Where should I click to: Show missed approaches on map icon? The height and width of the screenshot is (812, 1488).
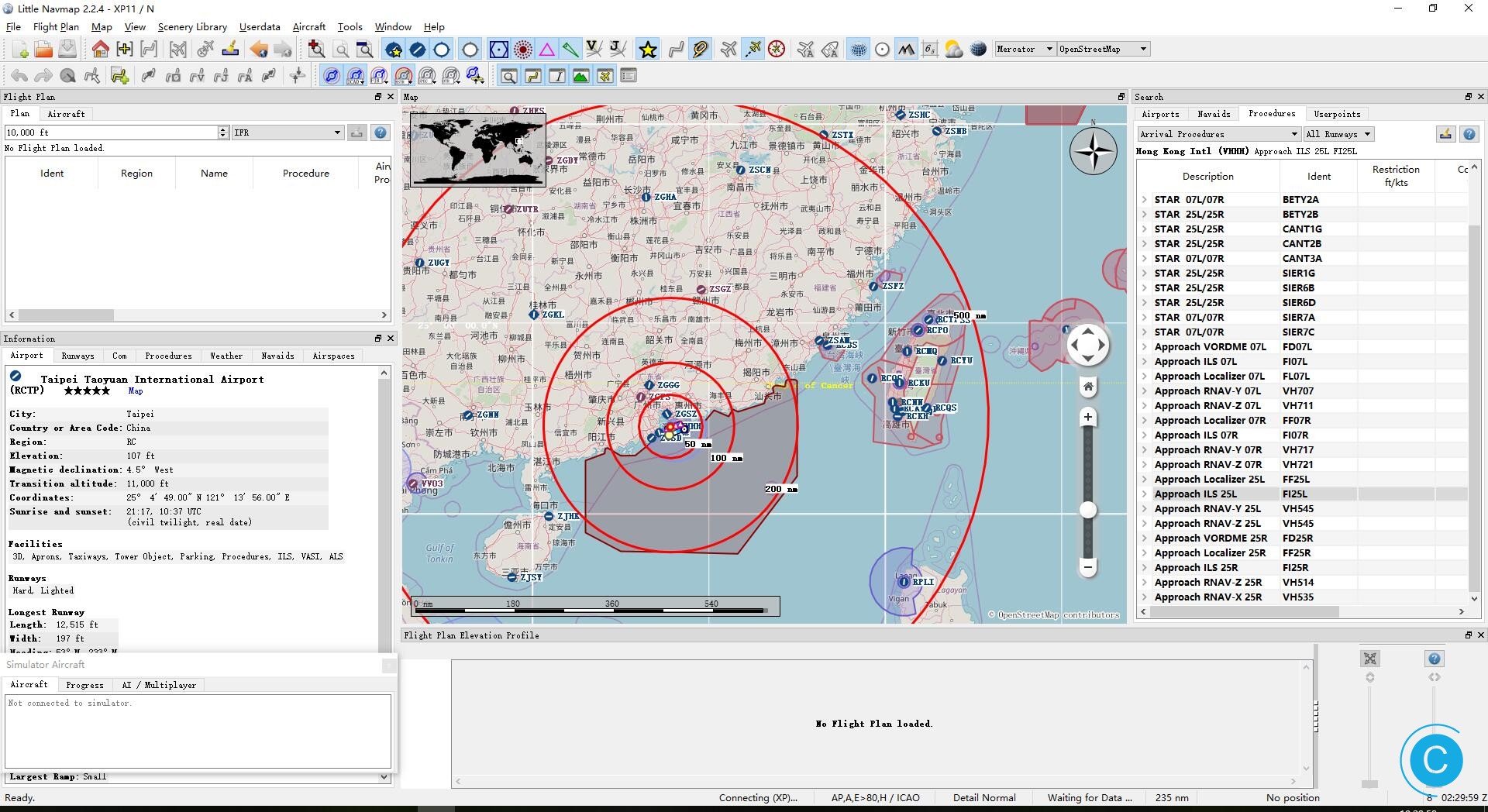[x=701, y=50]
